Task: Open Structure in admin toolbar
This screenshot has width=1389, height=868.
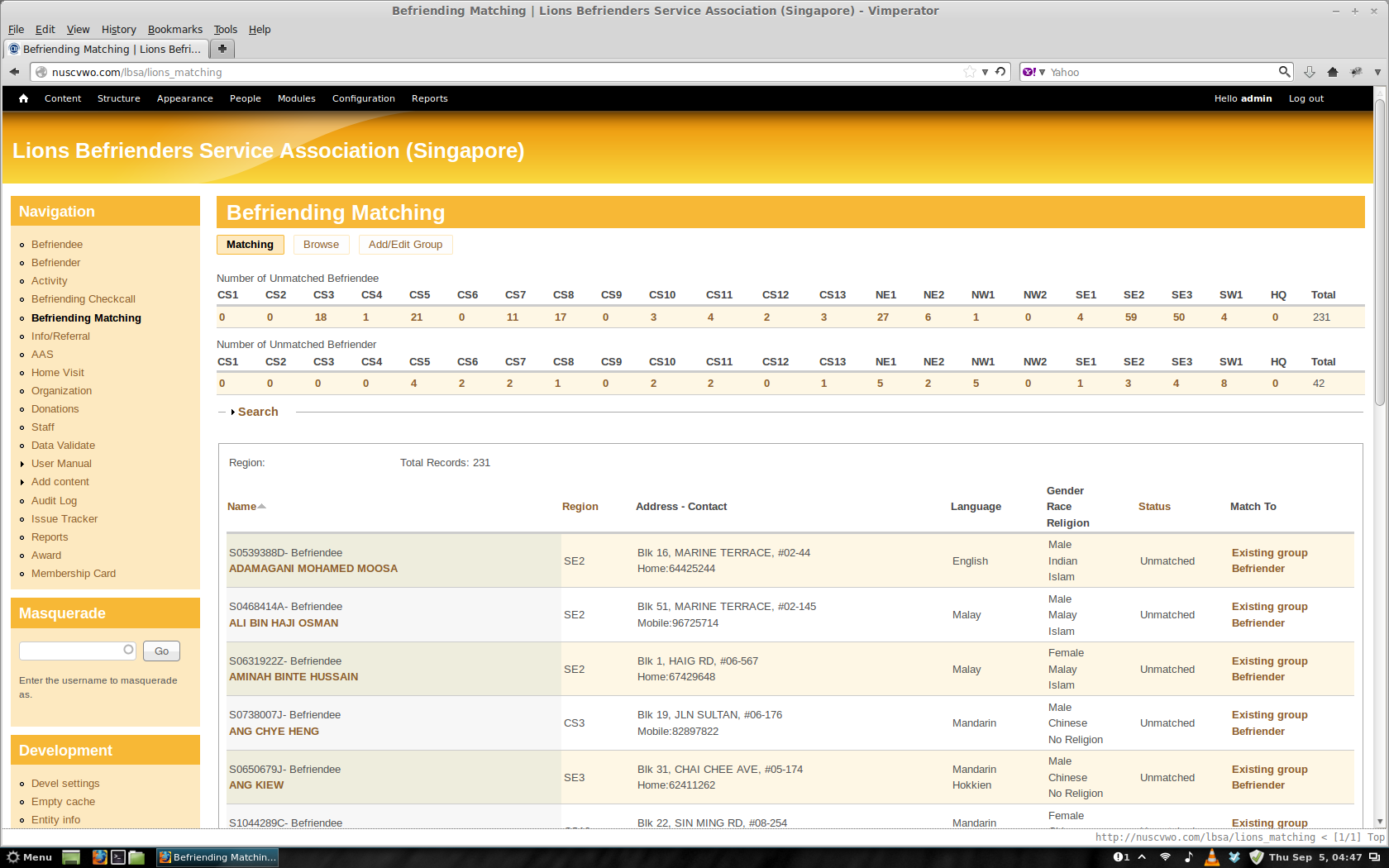Action: [118, 98]
